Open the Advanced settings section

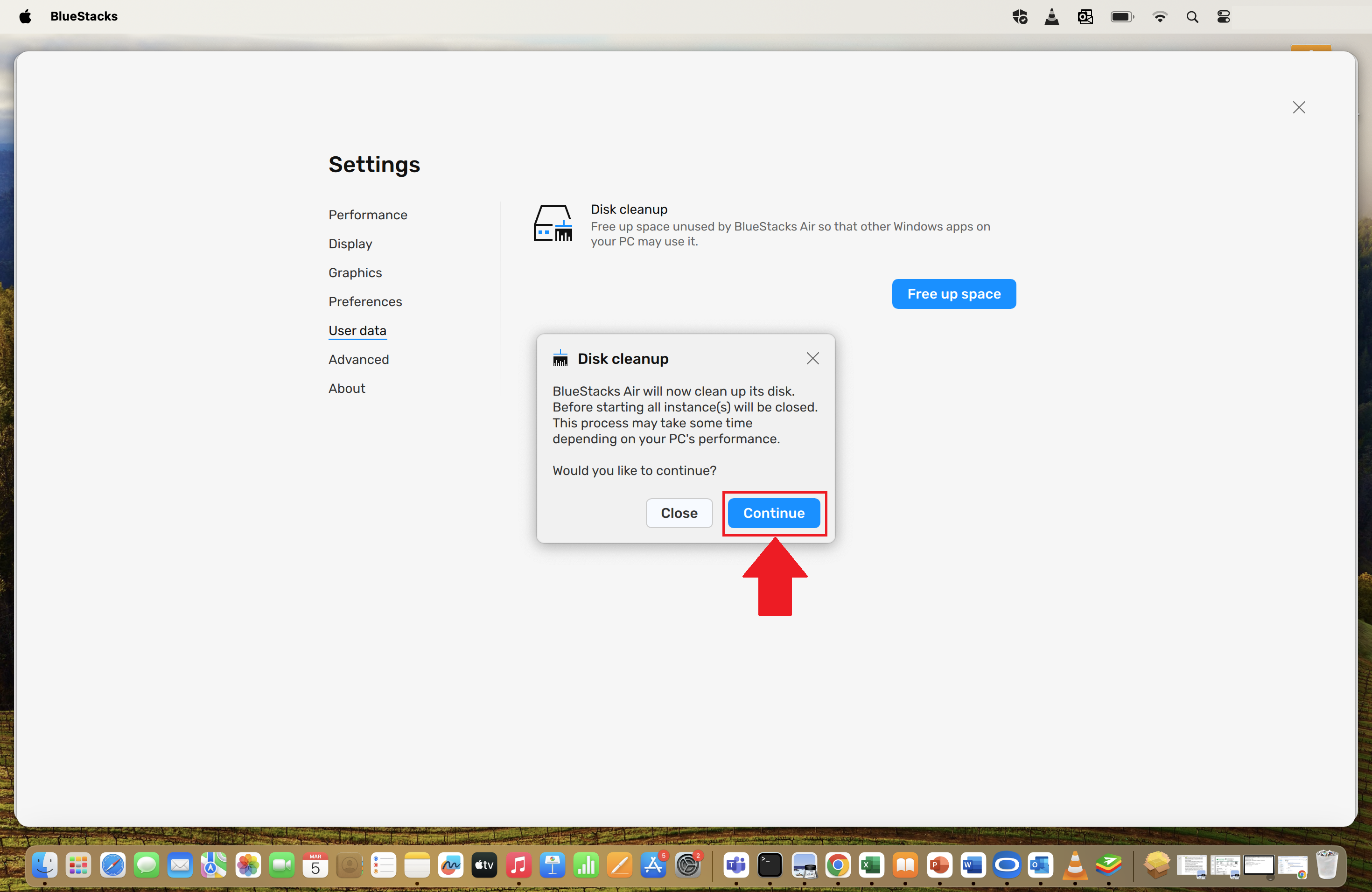click(x=358, y=360)
